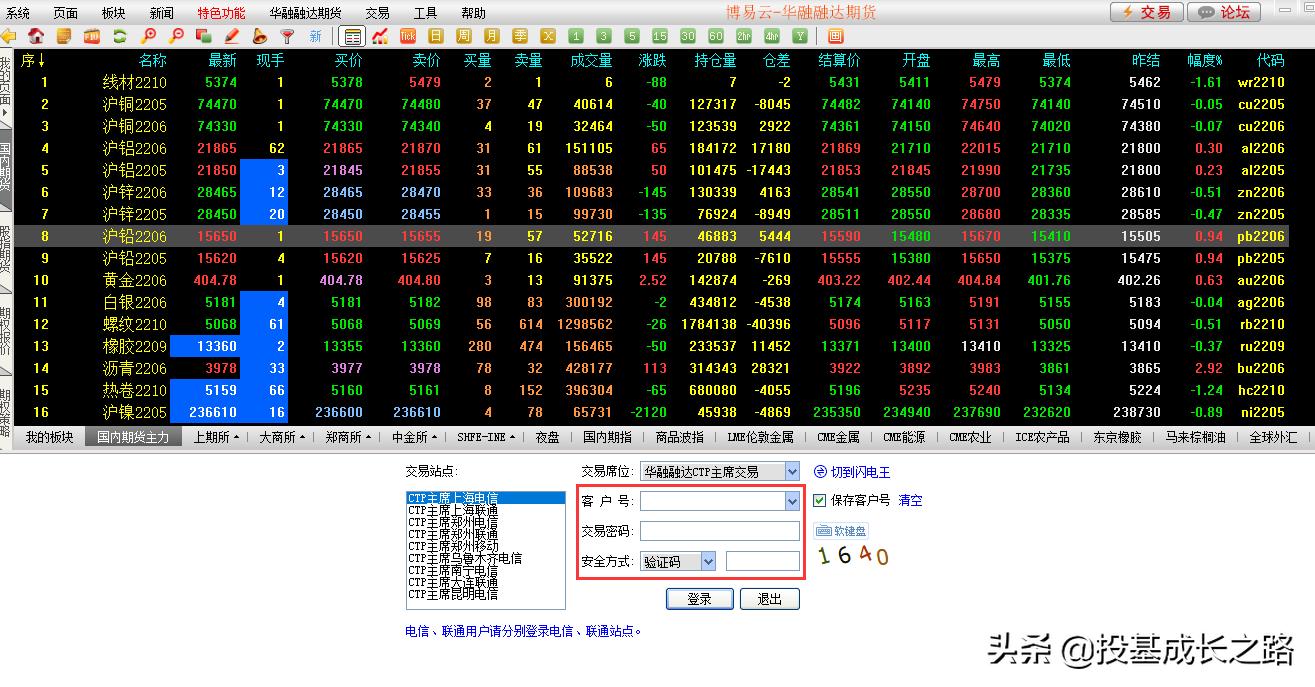This screenshot has width=1315, height=687.
Task: Select the 60-minute period icon
Action: [714, 36]
